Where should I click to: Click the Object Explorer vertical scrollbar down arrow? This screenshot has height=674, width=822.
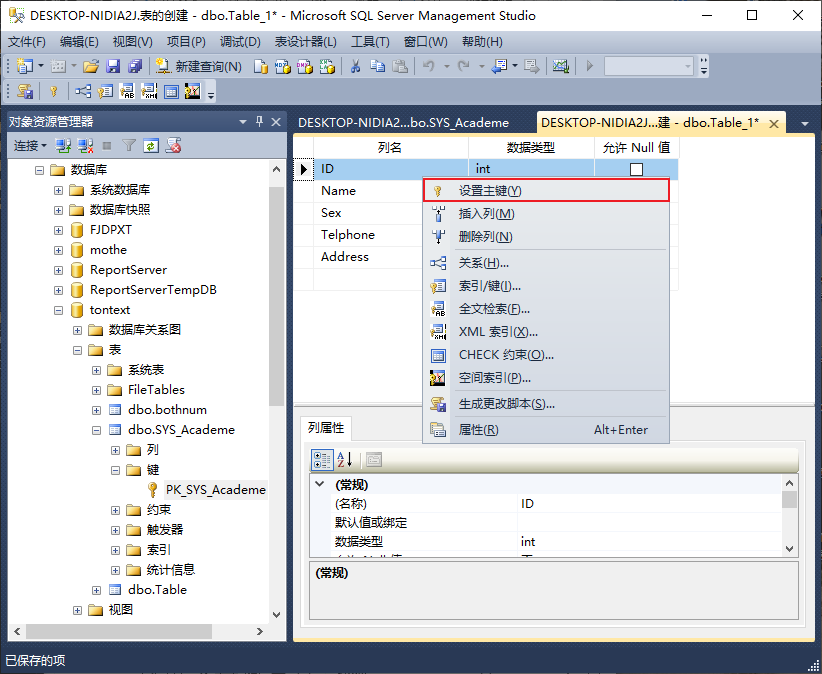277,615
